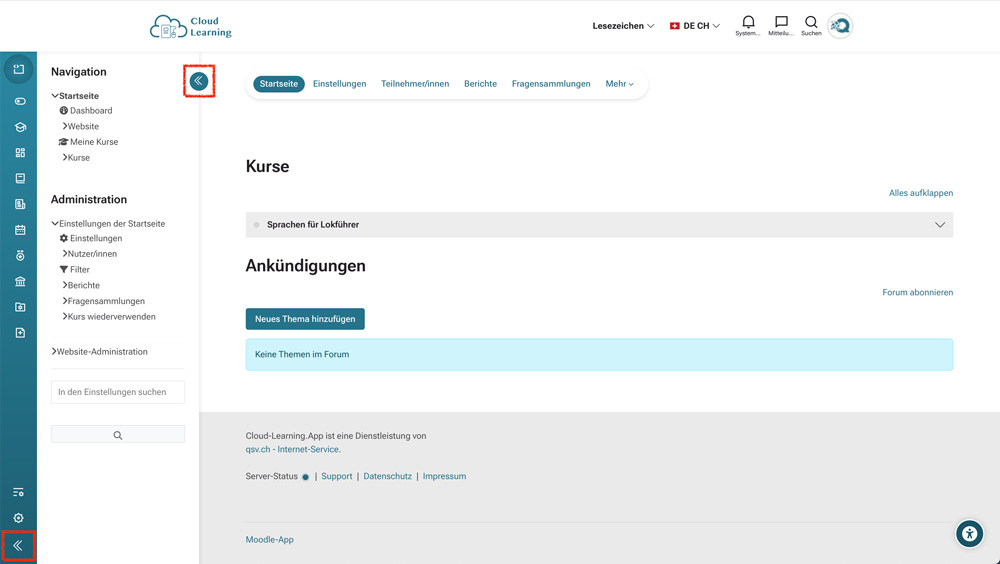Viewport: 1000px width, 564px height.
Task: Expand the Sprachen für Lokführer course section
Action: click(939, 225)
